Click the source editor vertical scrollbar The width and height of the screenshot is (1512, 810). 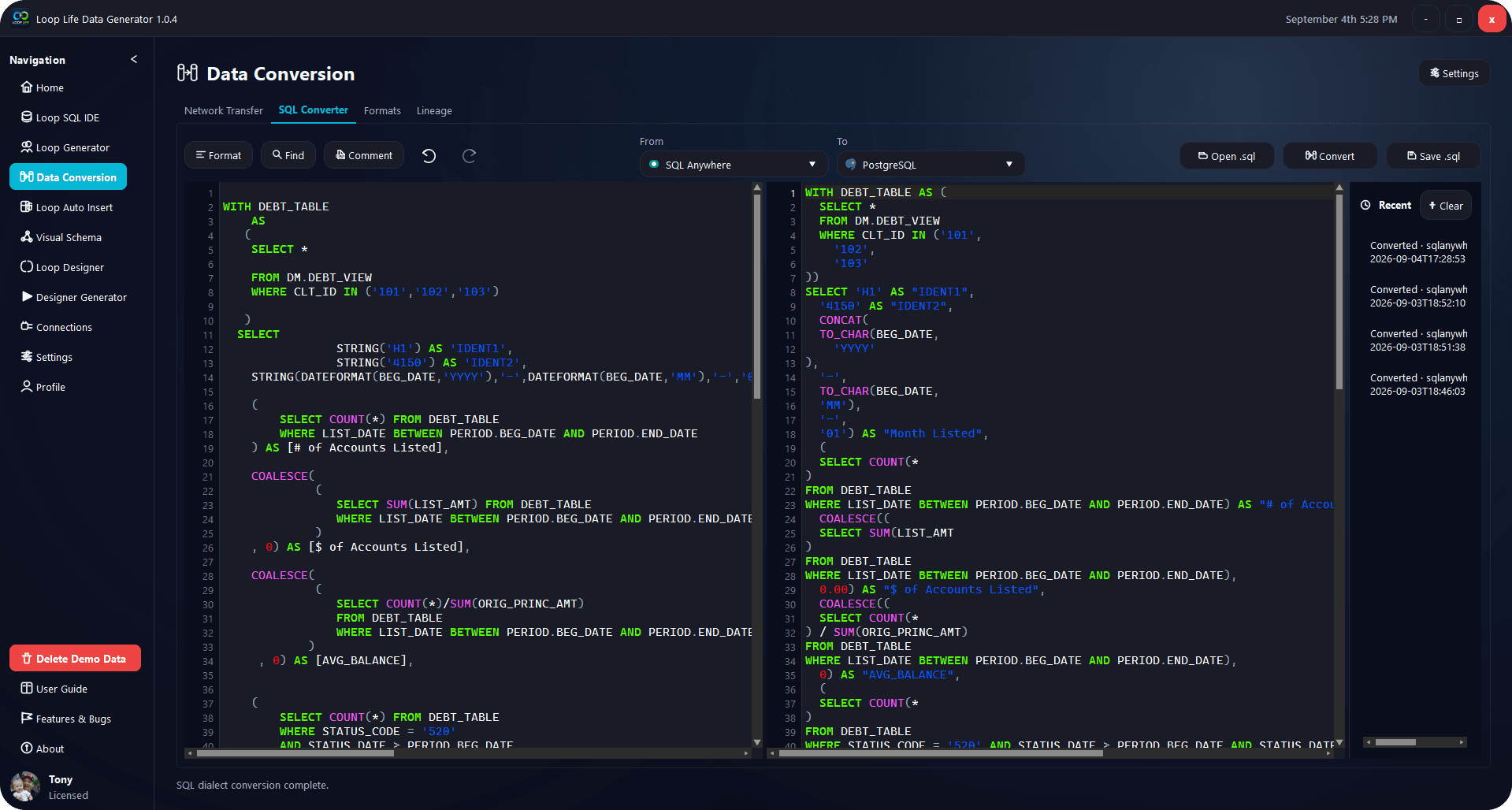pos(757,295)
